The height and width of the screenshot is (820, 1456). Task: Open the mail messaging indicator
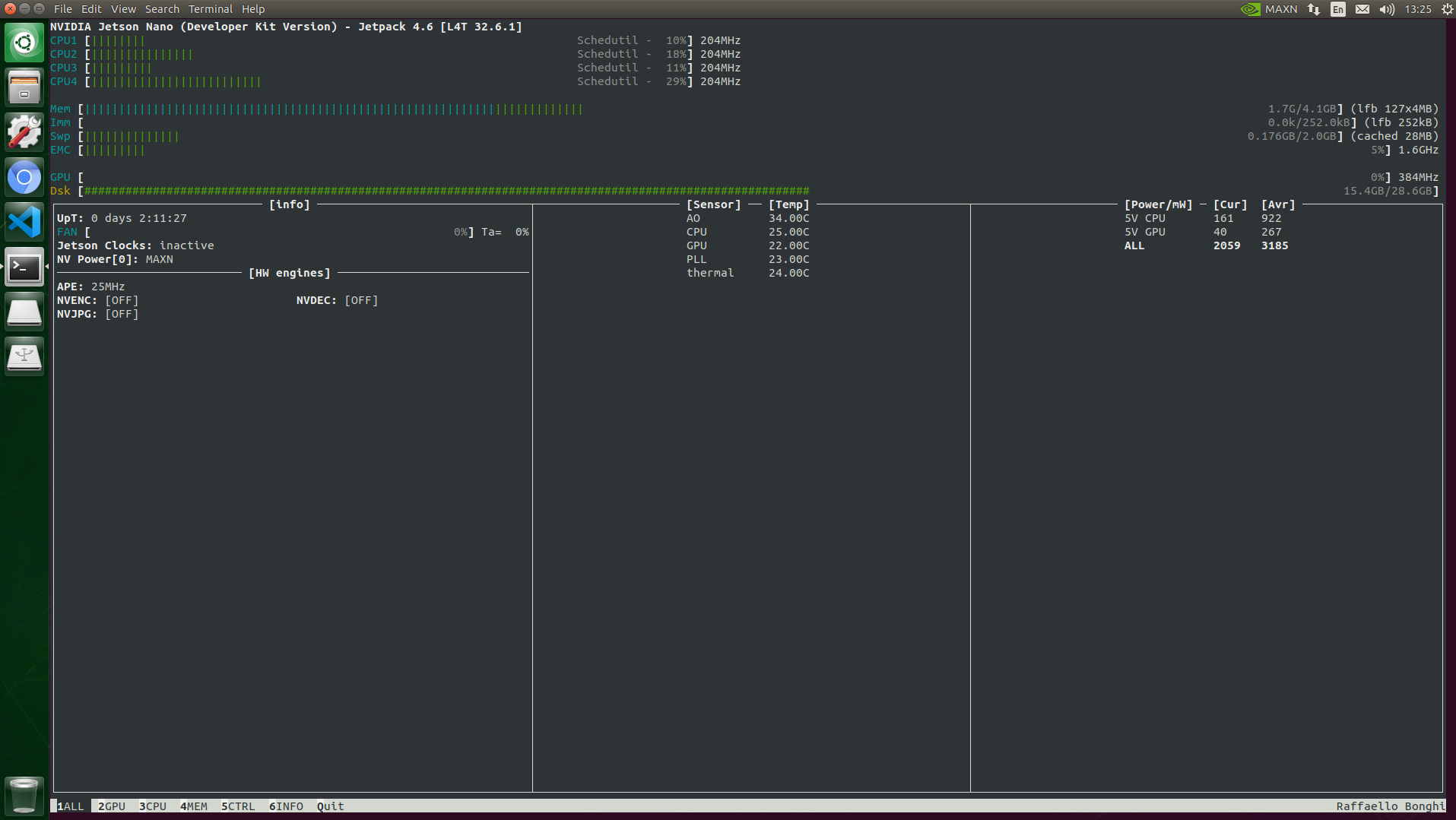tap(1362, 9)
